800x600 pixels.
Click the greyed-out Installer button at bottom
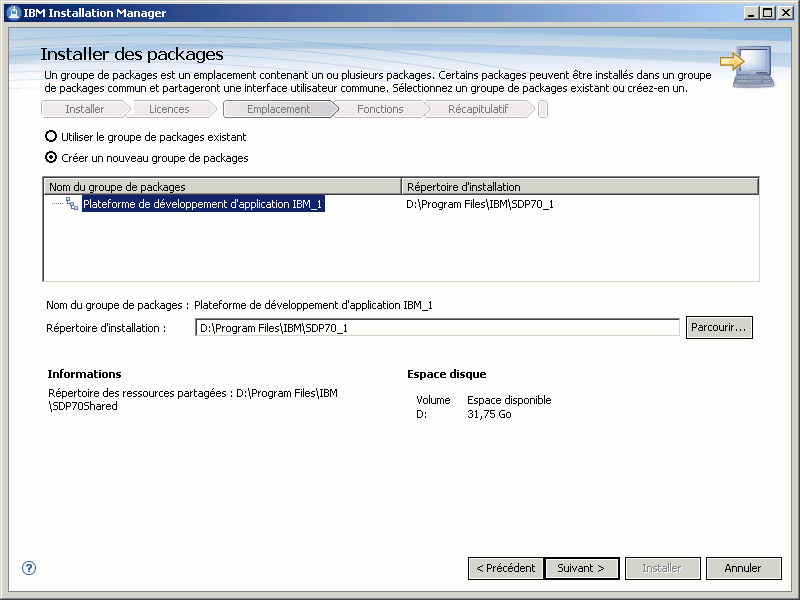(x=662, y=568)
